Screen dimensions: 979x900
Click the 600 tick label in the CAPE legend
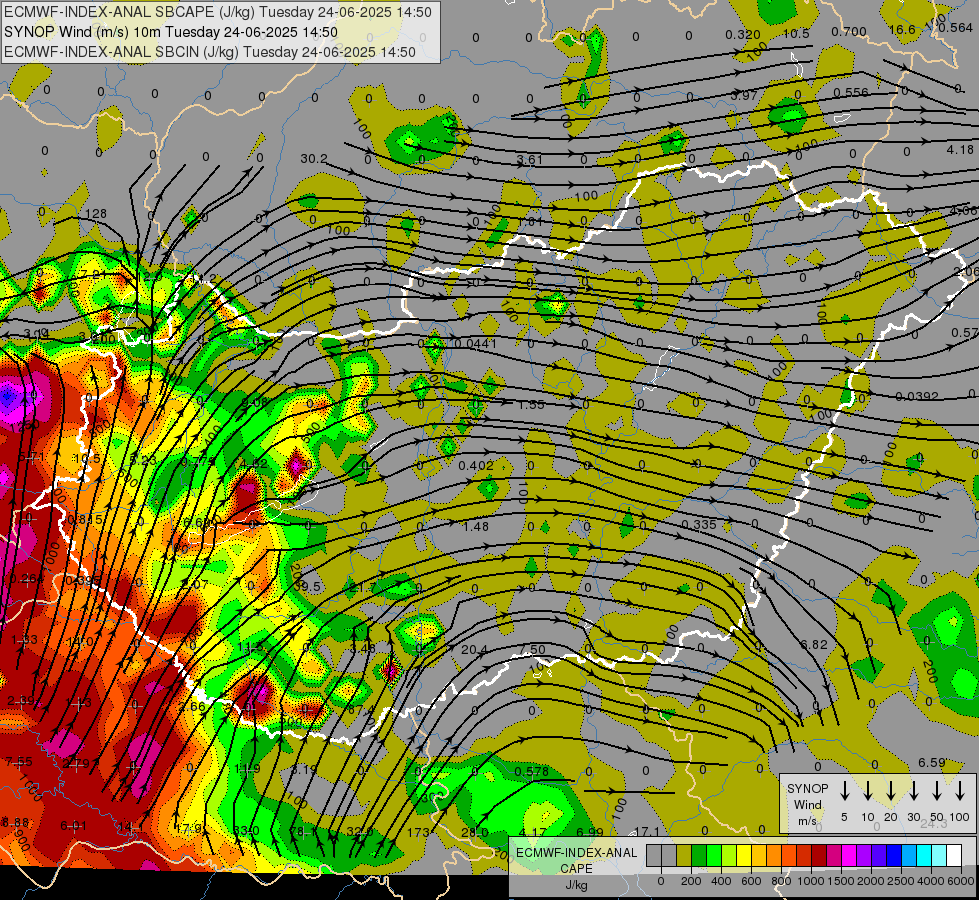pyautogui.click(x=751, y=881)
